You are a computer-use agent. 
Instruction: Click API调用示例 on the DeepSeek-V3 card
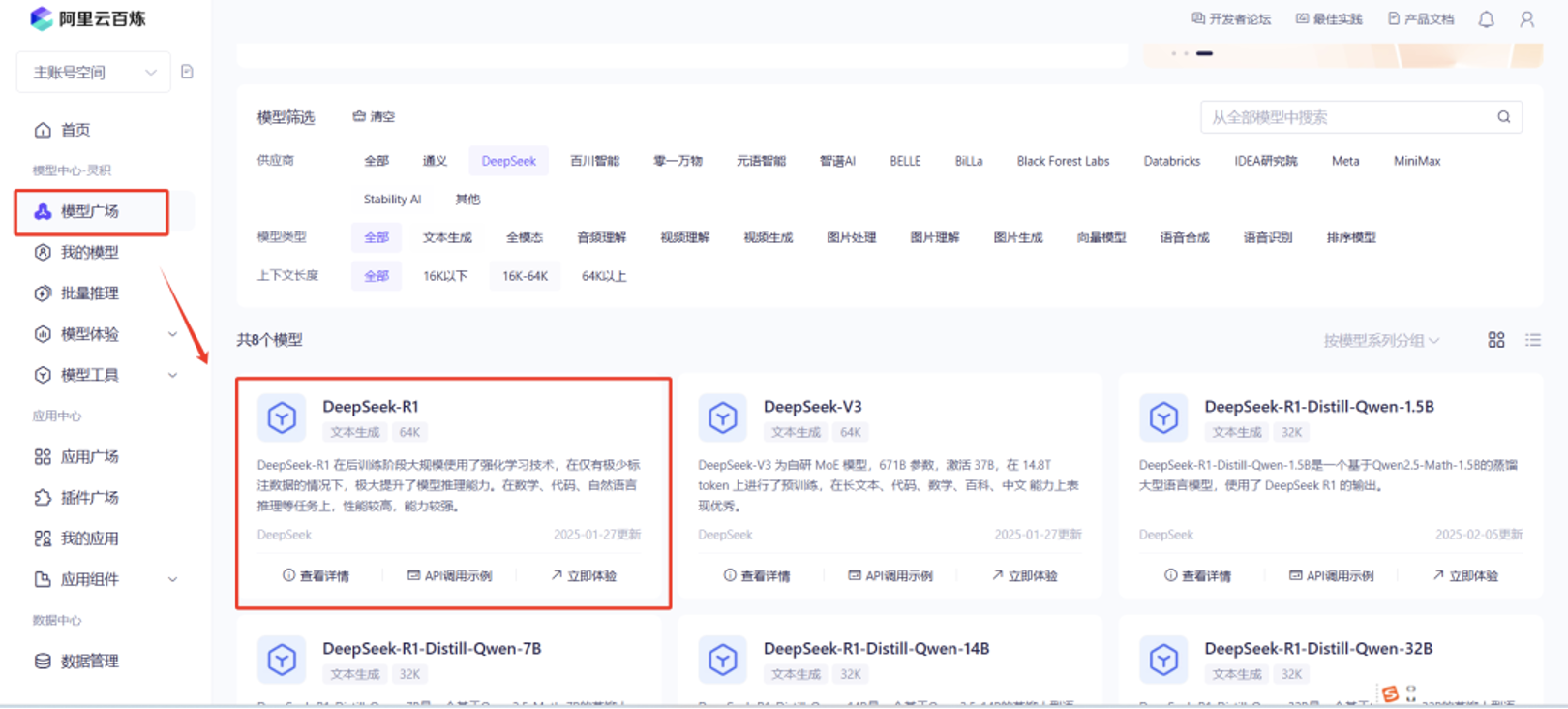(x=890, y=575)
